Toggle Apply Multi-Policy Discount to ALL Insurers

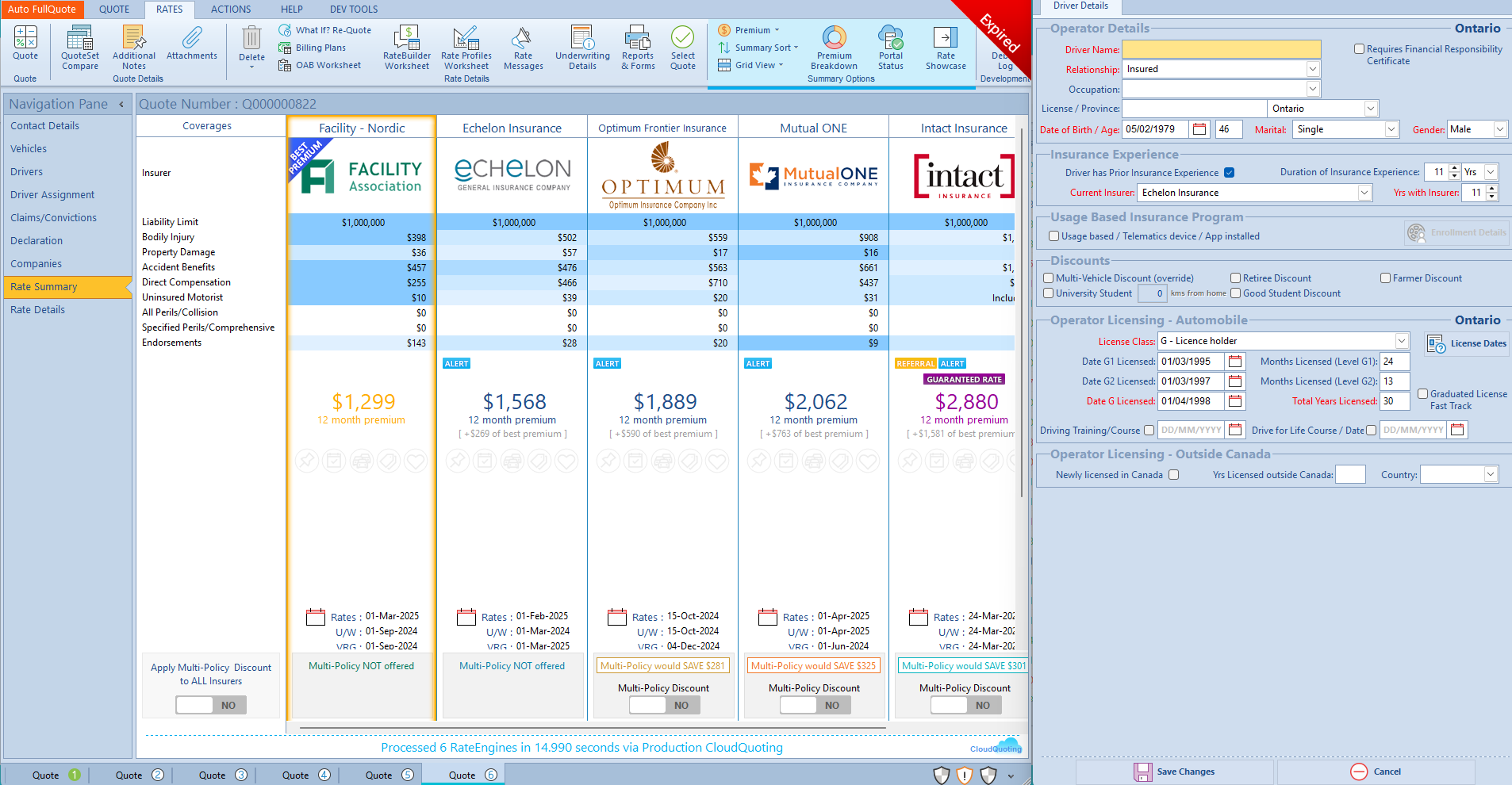[211, 705]
